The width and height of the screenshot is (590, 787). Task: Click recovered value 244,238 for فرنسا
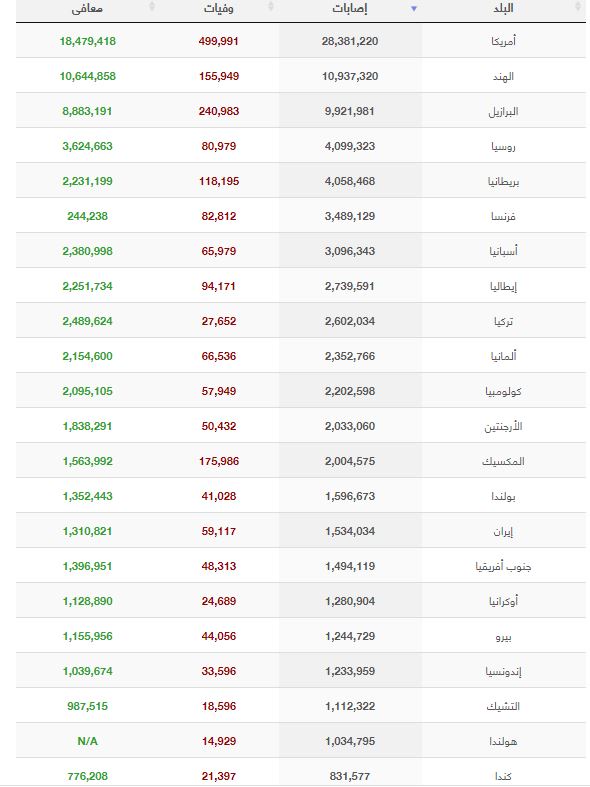point(87,216)
